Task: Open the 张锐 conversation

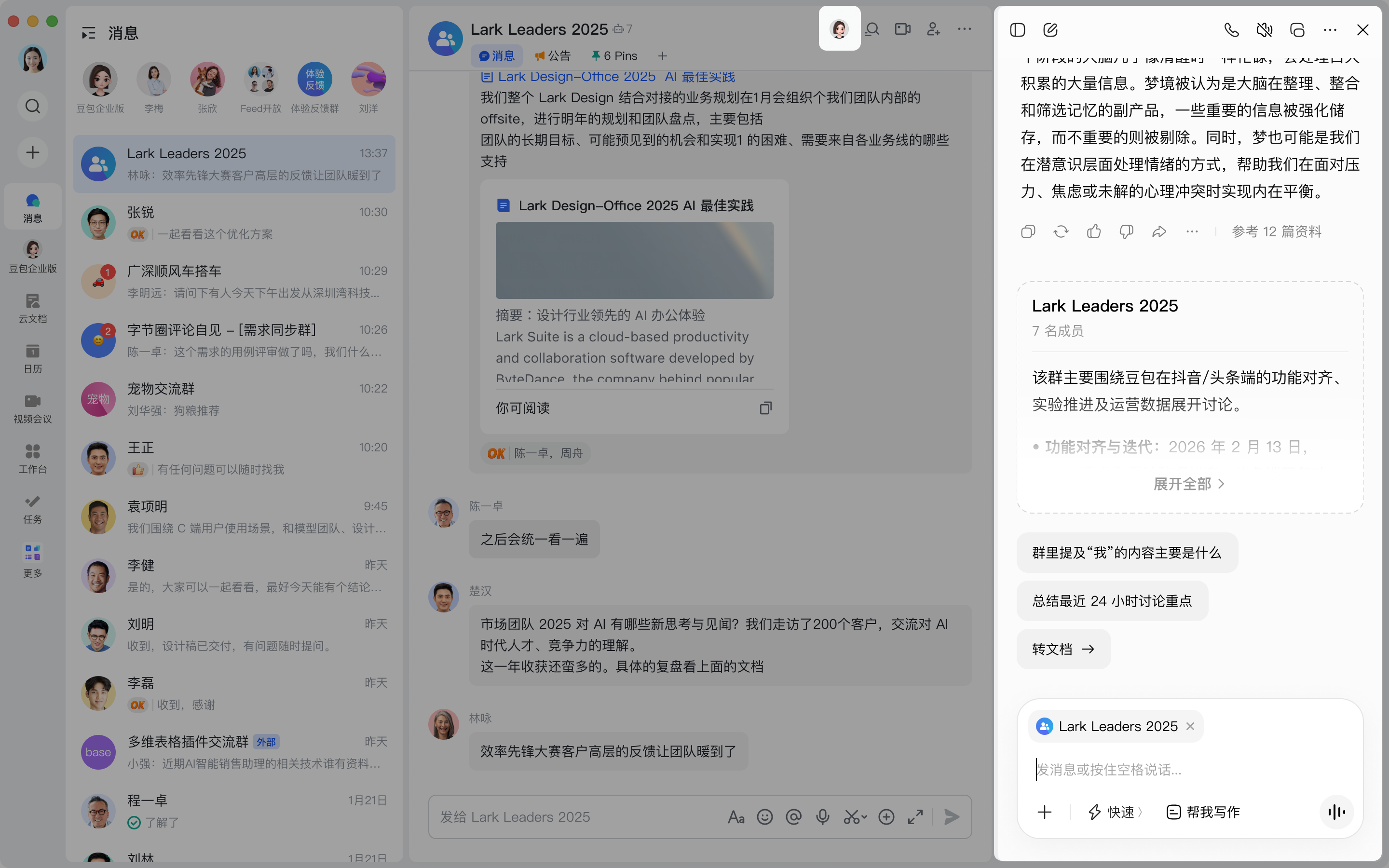Action: [234, 223]
